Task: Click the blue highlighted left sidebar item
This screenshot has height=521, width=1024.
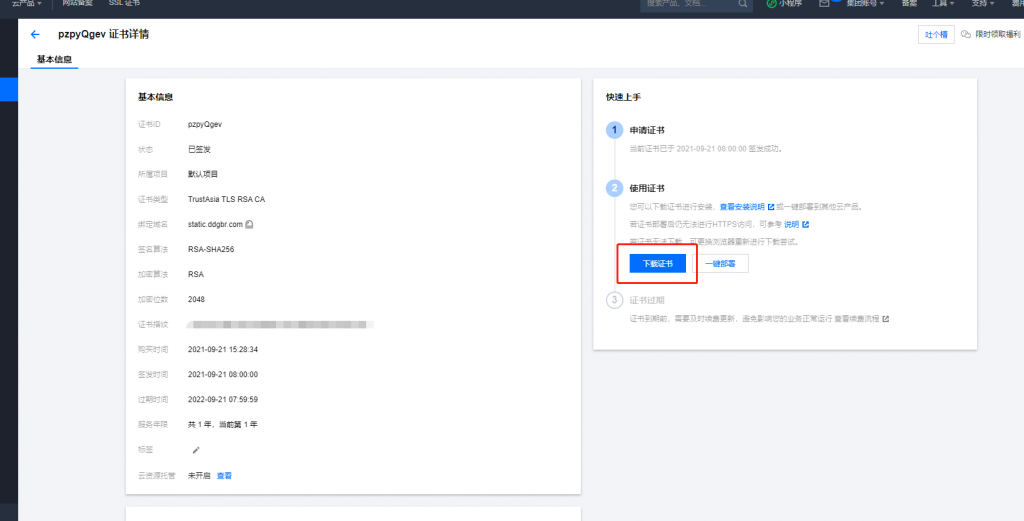Action: [x=8, y=89]
